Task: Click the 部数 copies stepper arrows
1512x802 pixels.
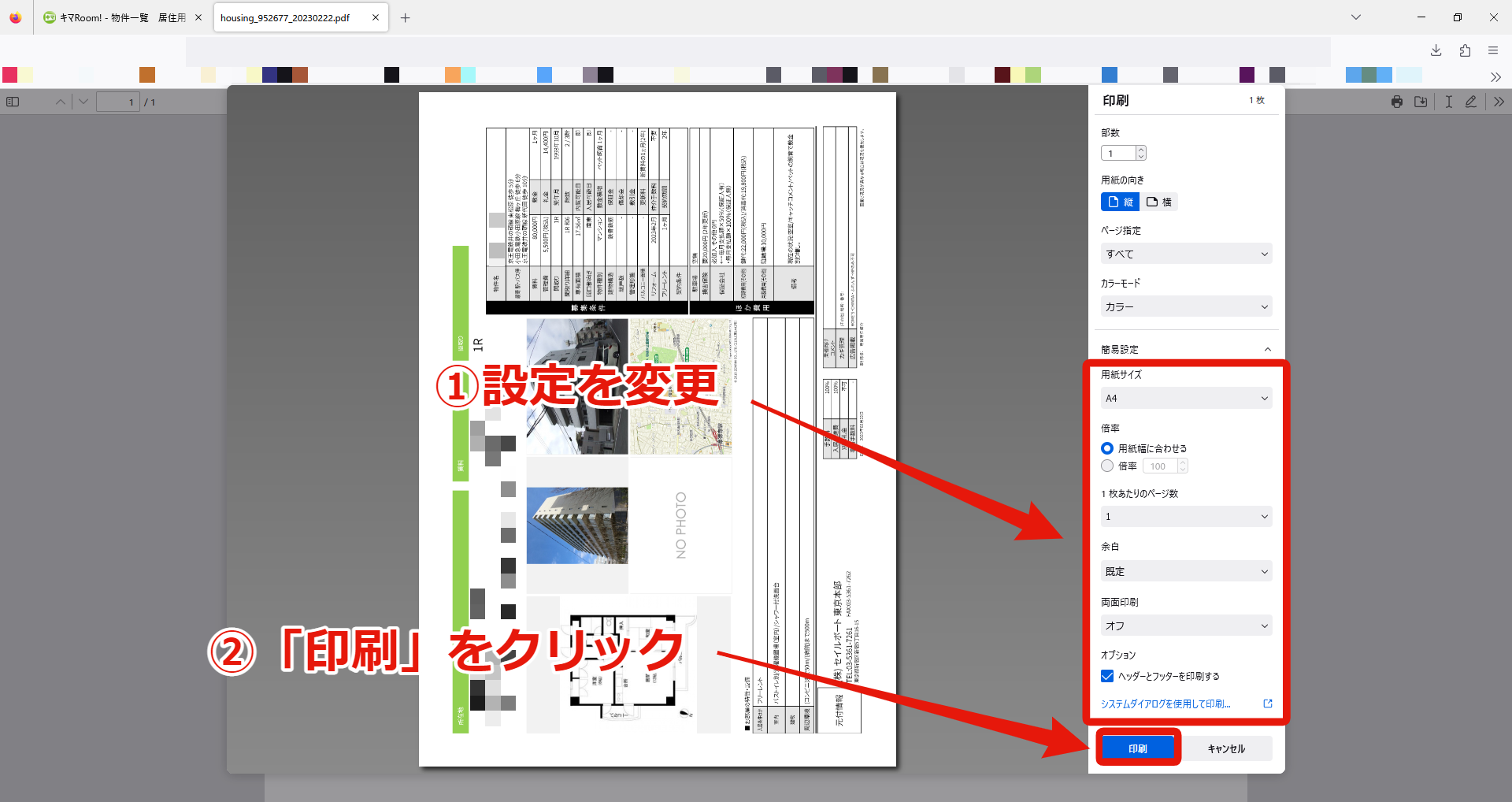Action: click(x=1141, y=153)
